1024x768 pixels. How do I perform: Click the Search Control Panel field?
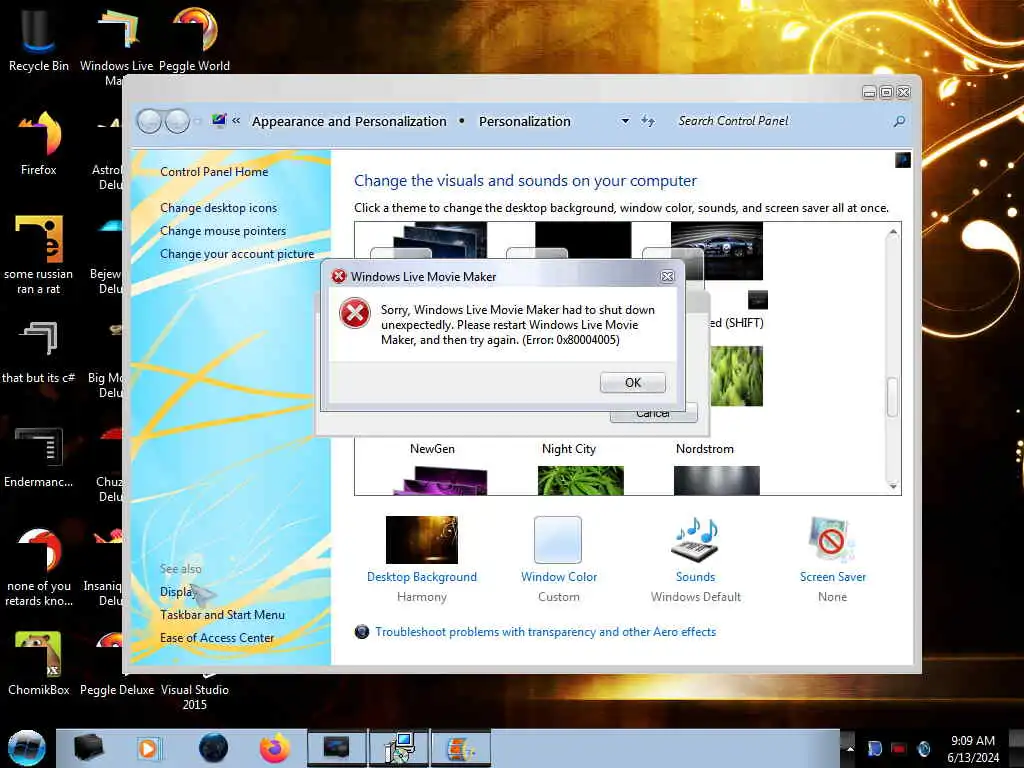pos(782,121)
